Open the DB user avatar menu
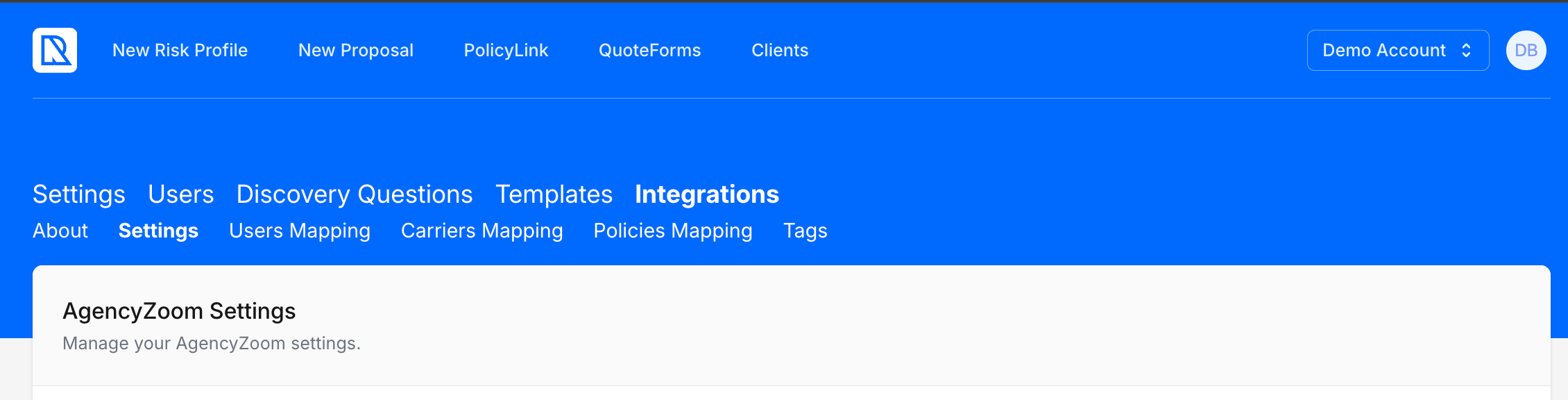 [x=1526, y=50]
